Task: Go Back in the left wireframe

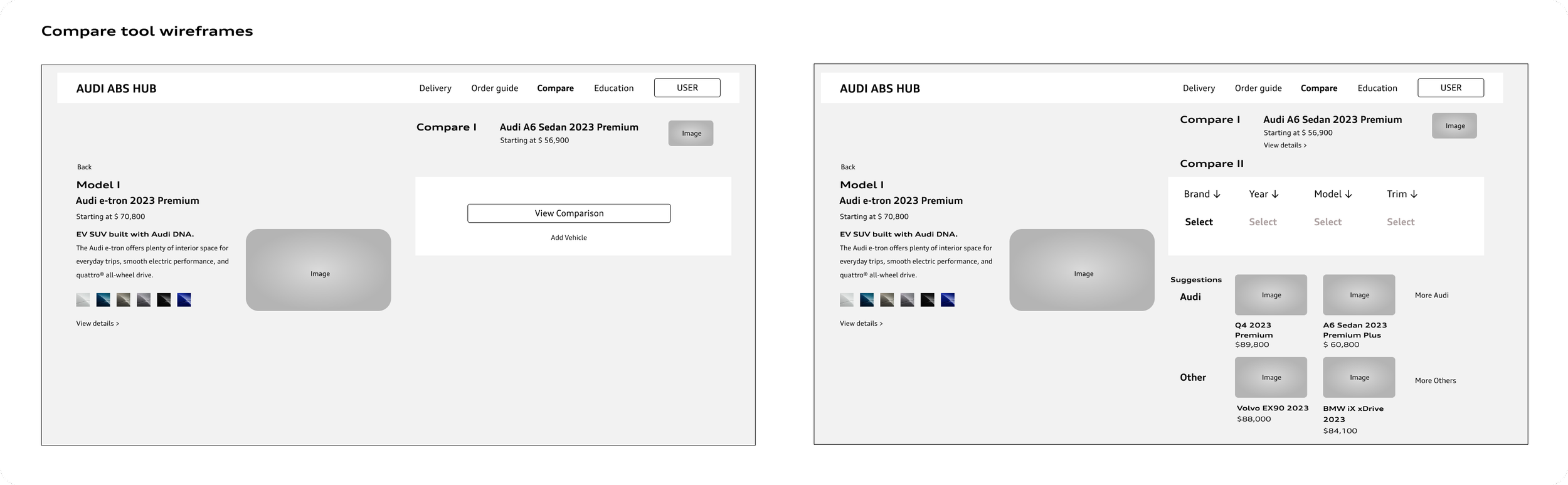Action: [84, 167]
